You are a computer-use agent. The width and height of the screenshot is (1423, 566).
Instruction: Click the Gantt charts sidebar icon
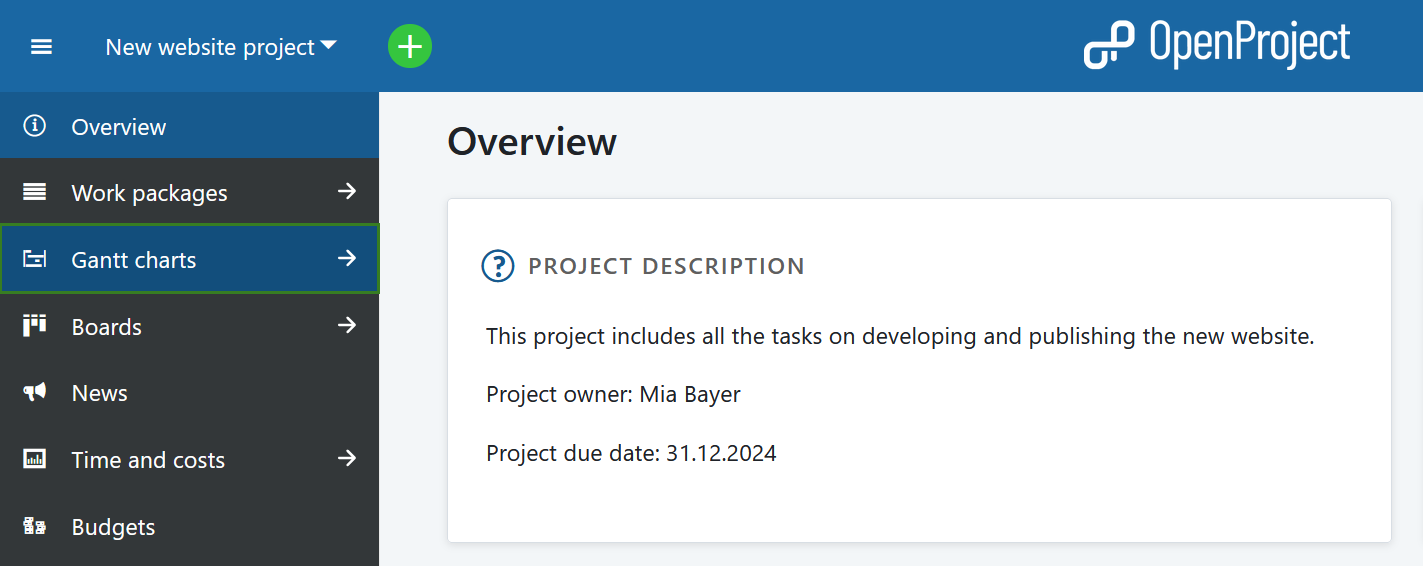[35, 259]
